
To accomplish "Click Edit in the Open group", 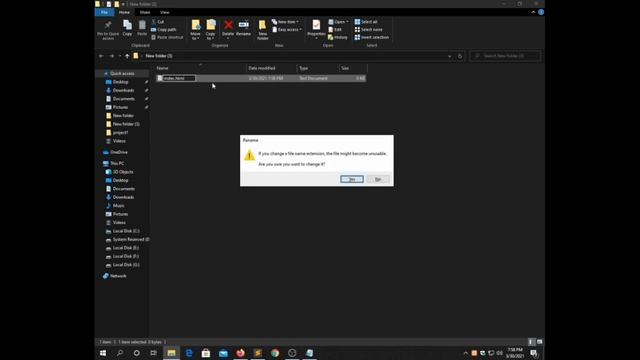I will pyautogui.click(x=335, y=29).
